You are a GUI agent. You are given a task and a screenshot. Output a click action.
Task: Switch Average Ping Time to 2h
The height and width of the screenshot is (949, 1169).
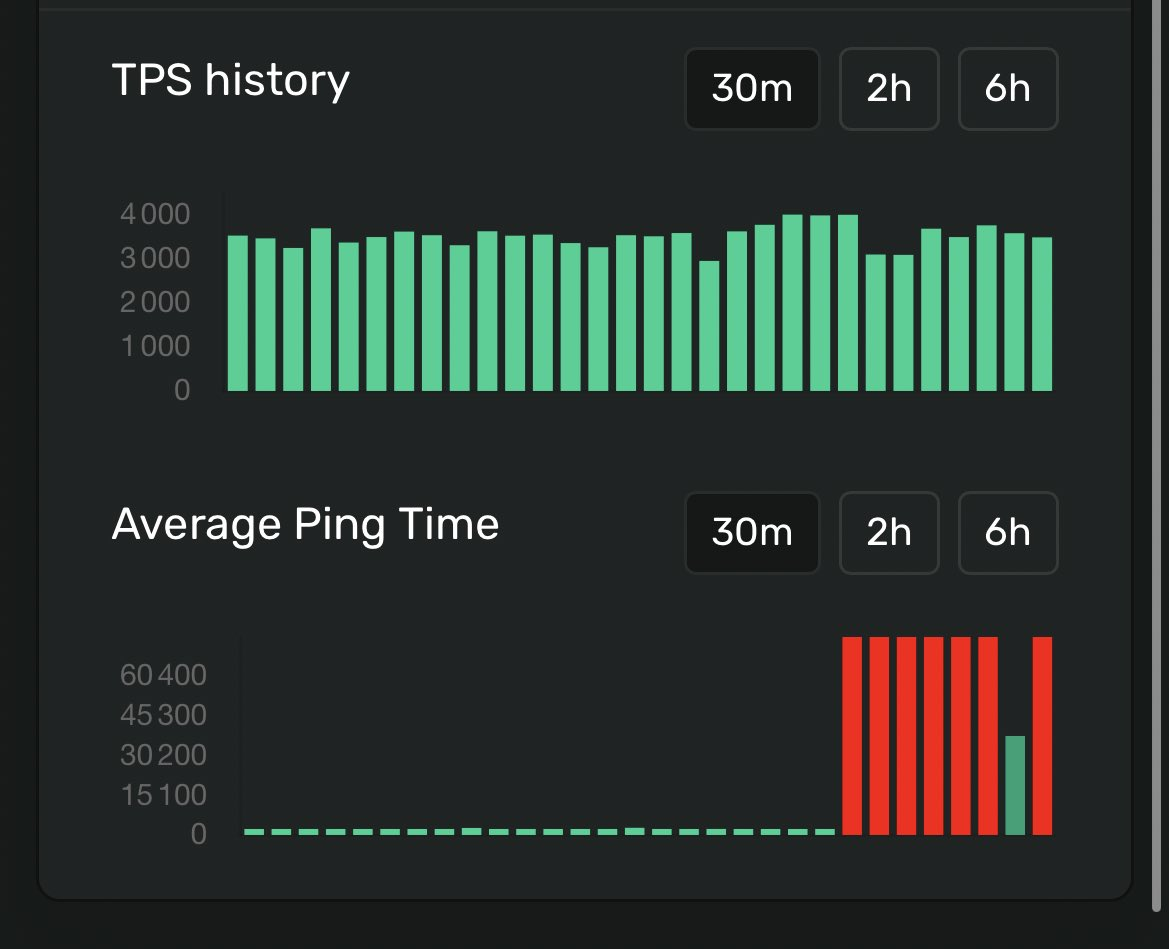click(x=888, y=532)
